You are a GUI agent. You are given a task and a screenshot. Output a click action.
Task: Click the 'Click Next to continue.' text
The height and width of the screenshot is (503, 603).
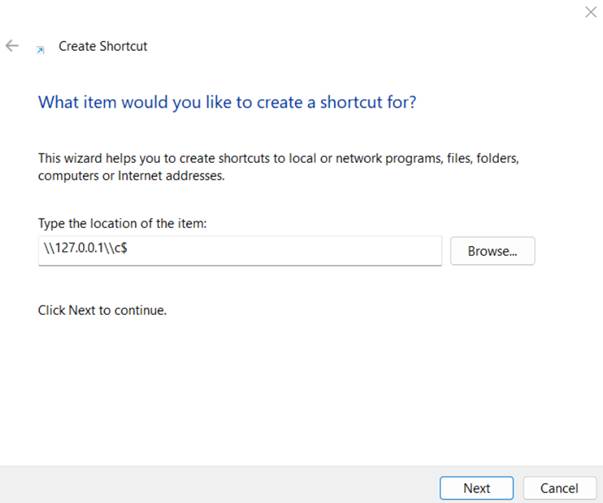[x=102, y=310]
